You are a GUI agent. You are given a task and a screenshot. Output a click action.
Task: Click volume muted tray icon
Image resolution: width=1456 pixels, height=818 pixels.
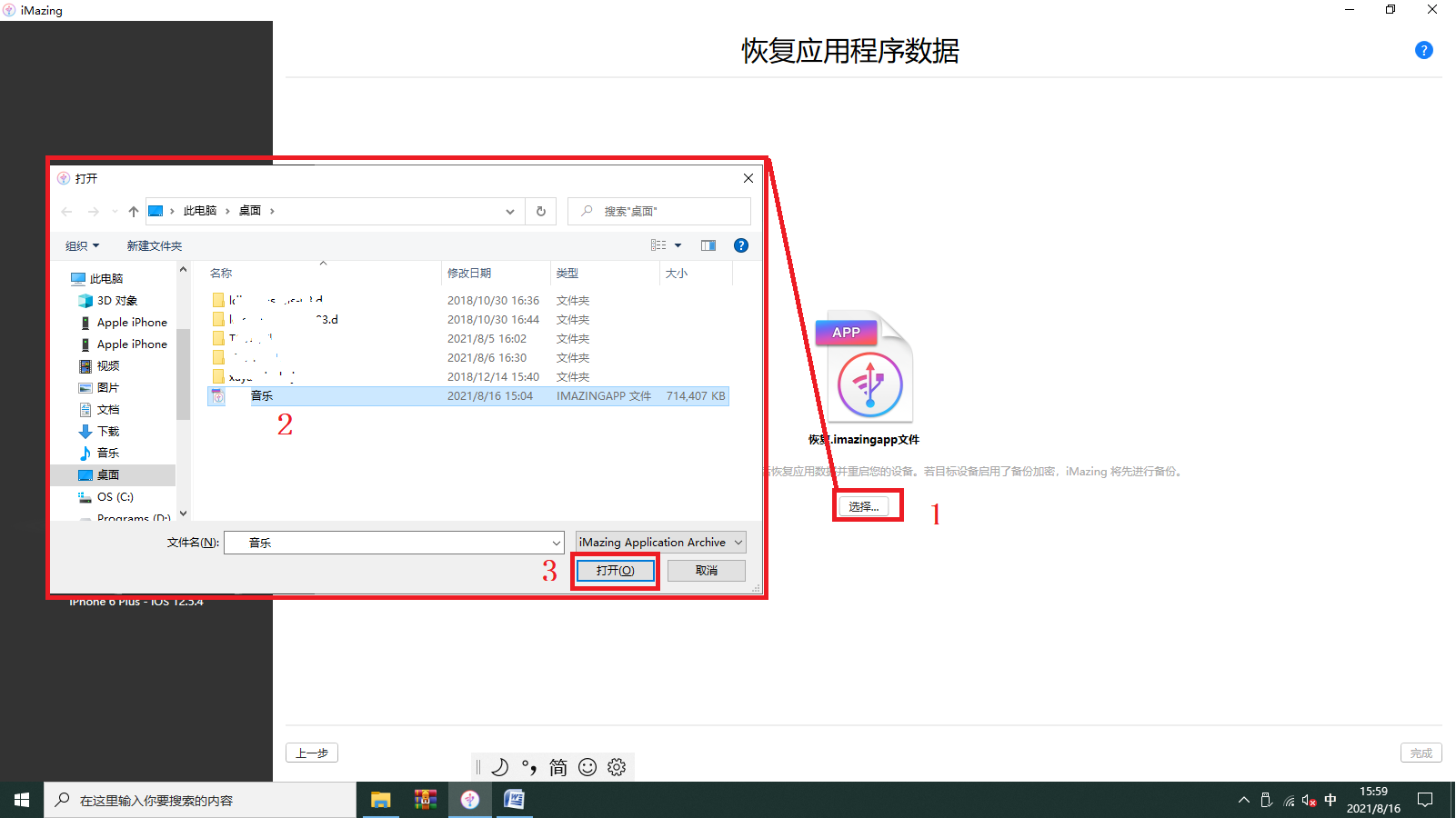[x=1309, y=800]
